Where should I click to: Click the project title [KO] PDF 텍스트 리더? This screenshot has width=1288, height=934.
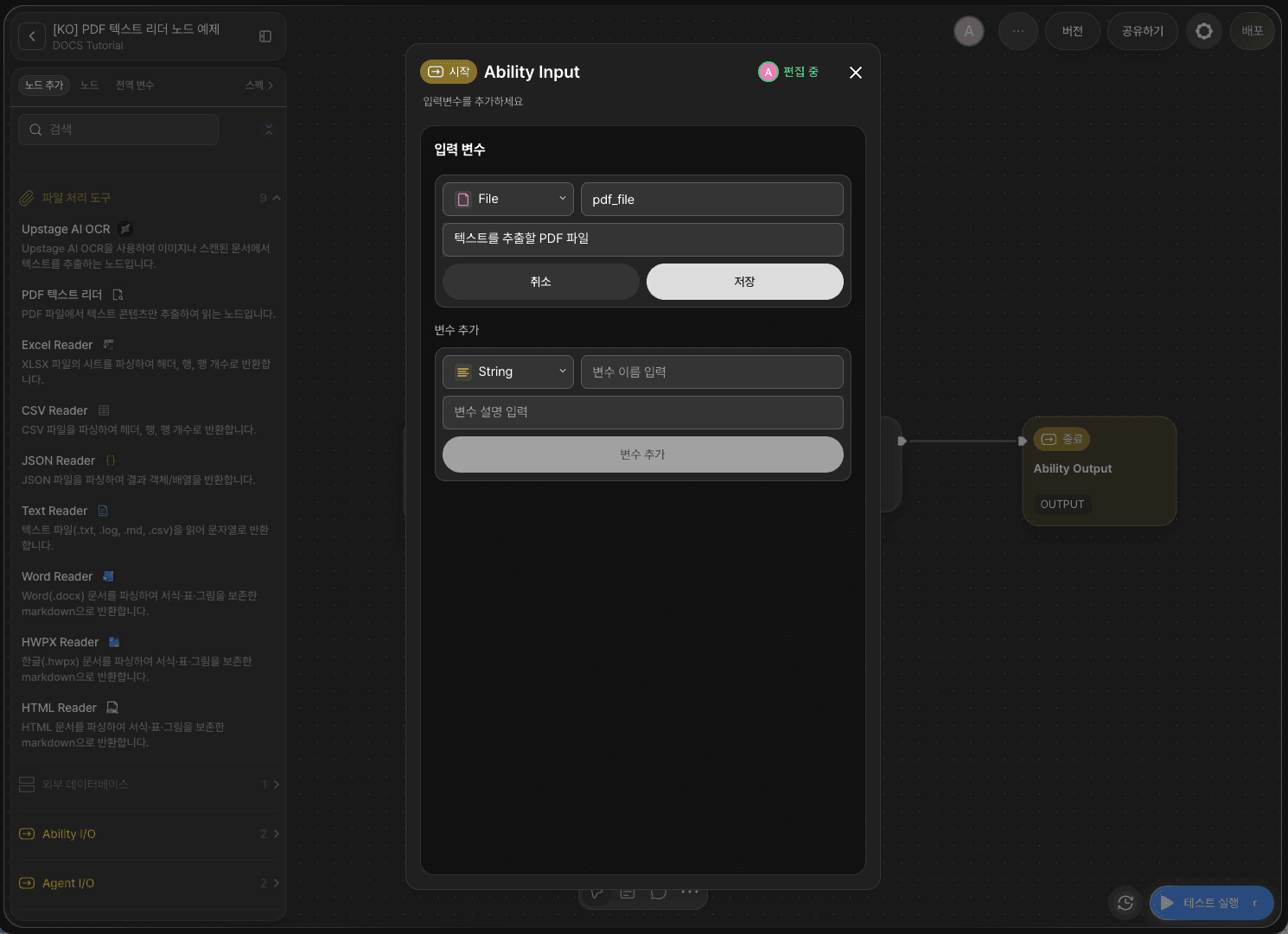pos(136,29)
